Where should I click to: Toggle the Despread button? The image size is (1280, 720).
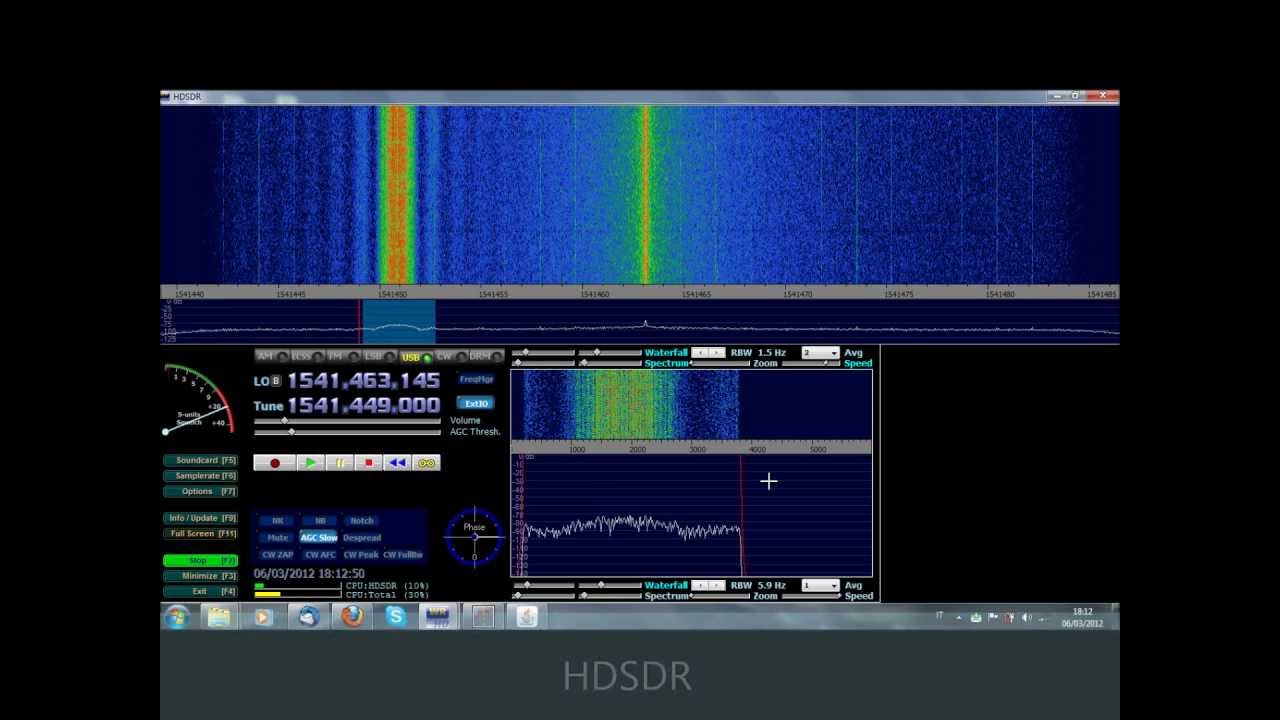[362, 538]
